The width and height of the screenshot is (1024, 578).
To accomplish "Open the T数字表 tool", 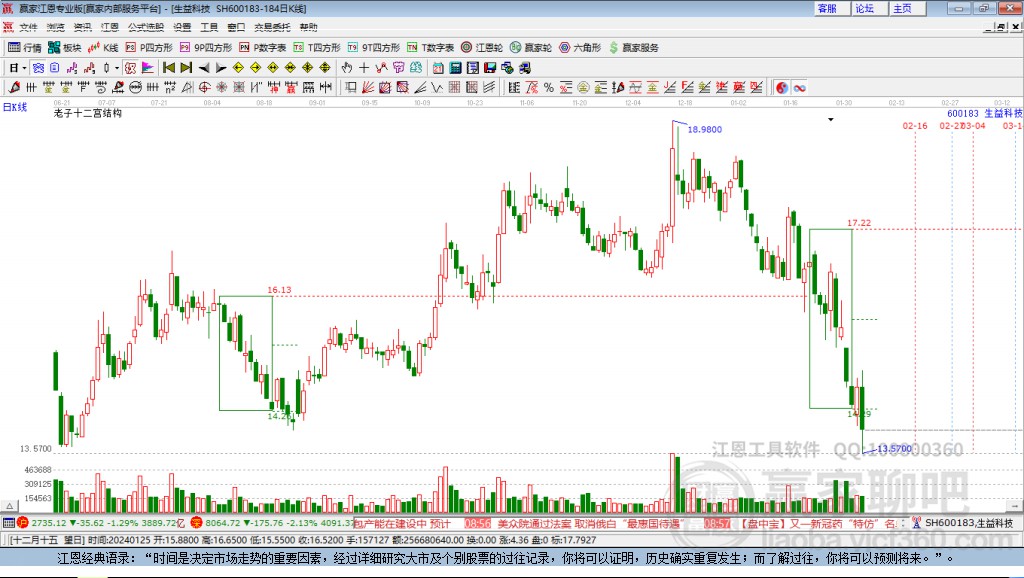I will (x=430, y=48).
